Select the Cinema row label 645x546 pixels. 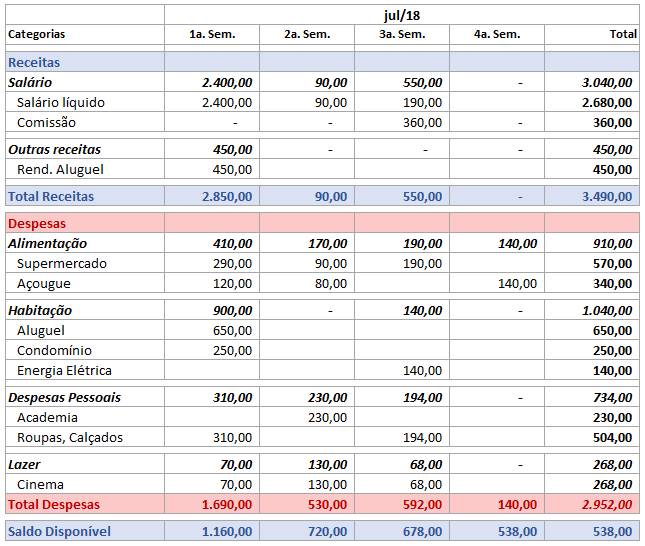pos(41,484)
